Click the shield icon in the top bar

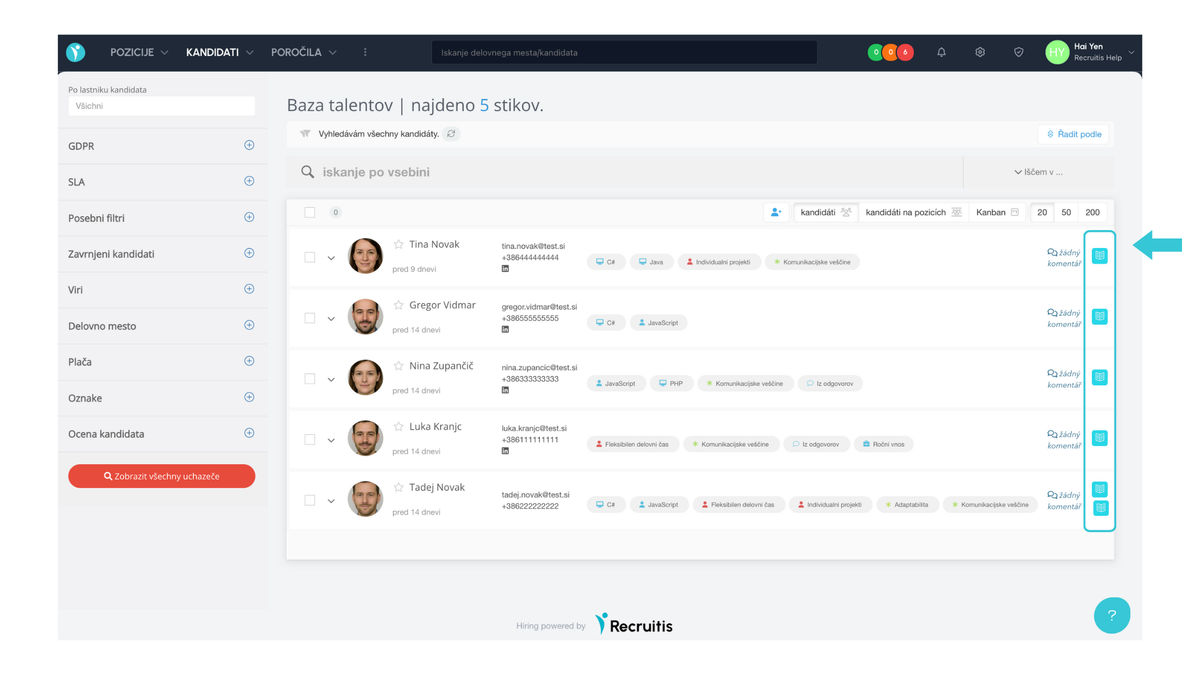[1019, 52]
